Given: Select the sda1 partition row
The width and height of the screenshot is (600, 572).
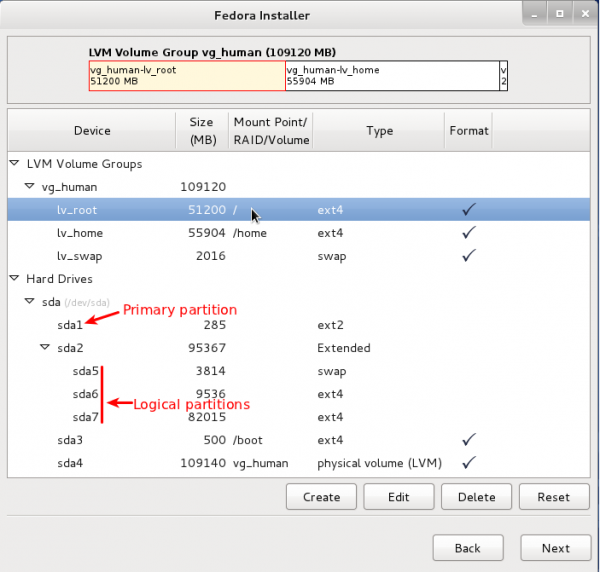Looking at the screenshot, I should click(298, 325).
